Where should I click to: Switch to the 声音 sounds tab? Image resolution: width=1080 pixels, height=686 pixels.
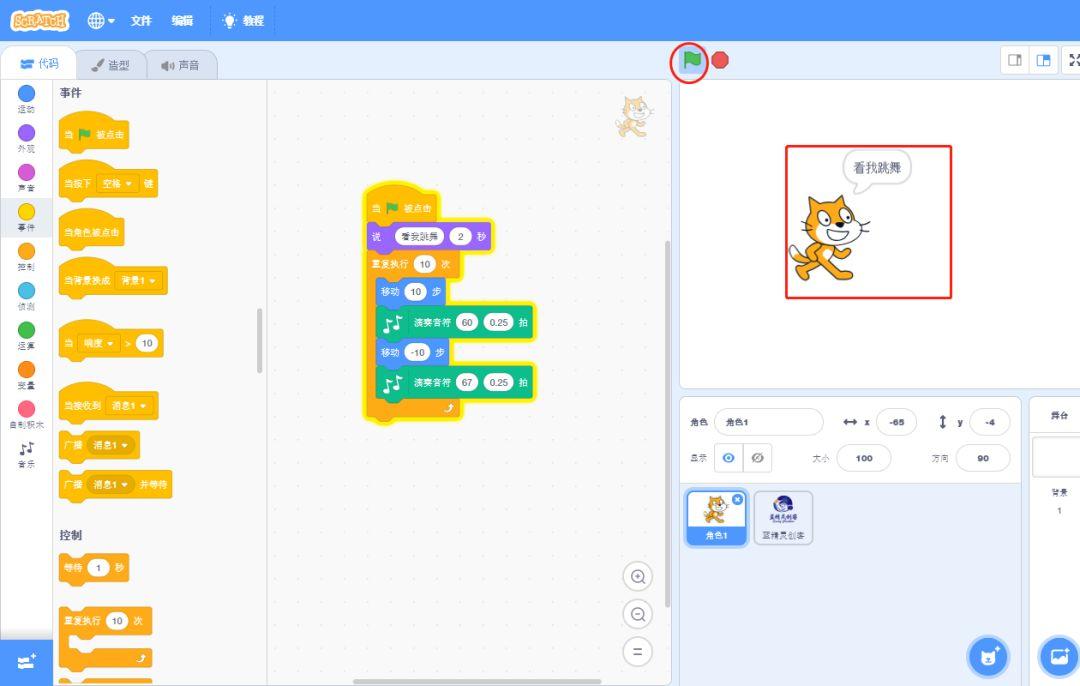click(181, 65)
